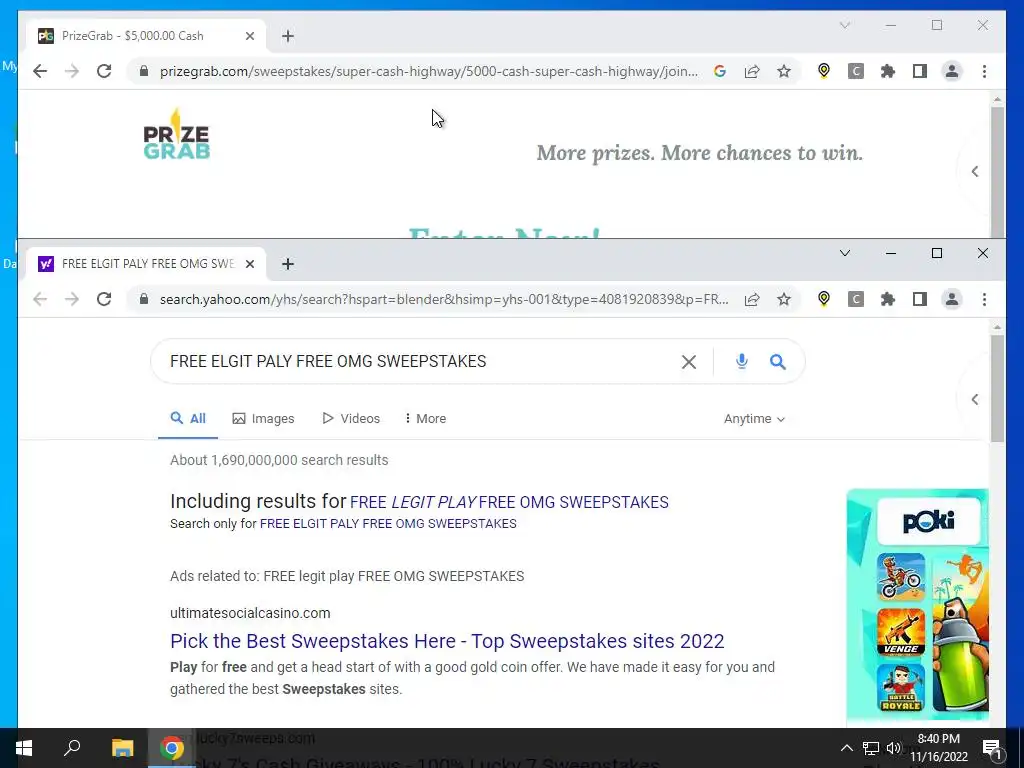This screenshot has height=768, width=1024.
Task: Click the Yahoo window address bar
Action: pos(444,299)
